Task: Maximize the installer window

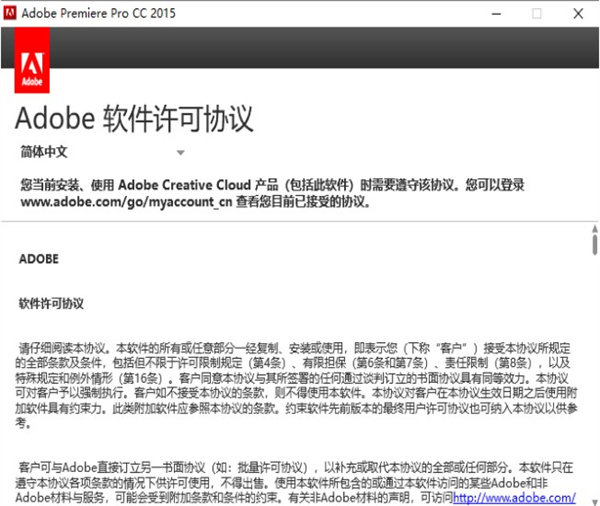Action: click(536, 14)
